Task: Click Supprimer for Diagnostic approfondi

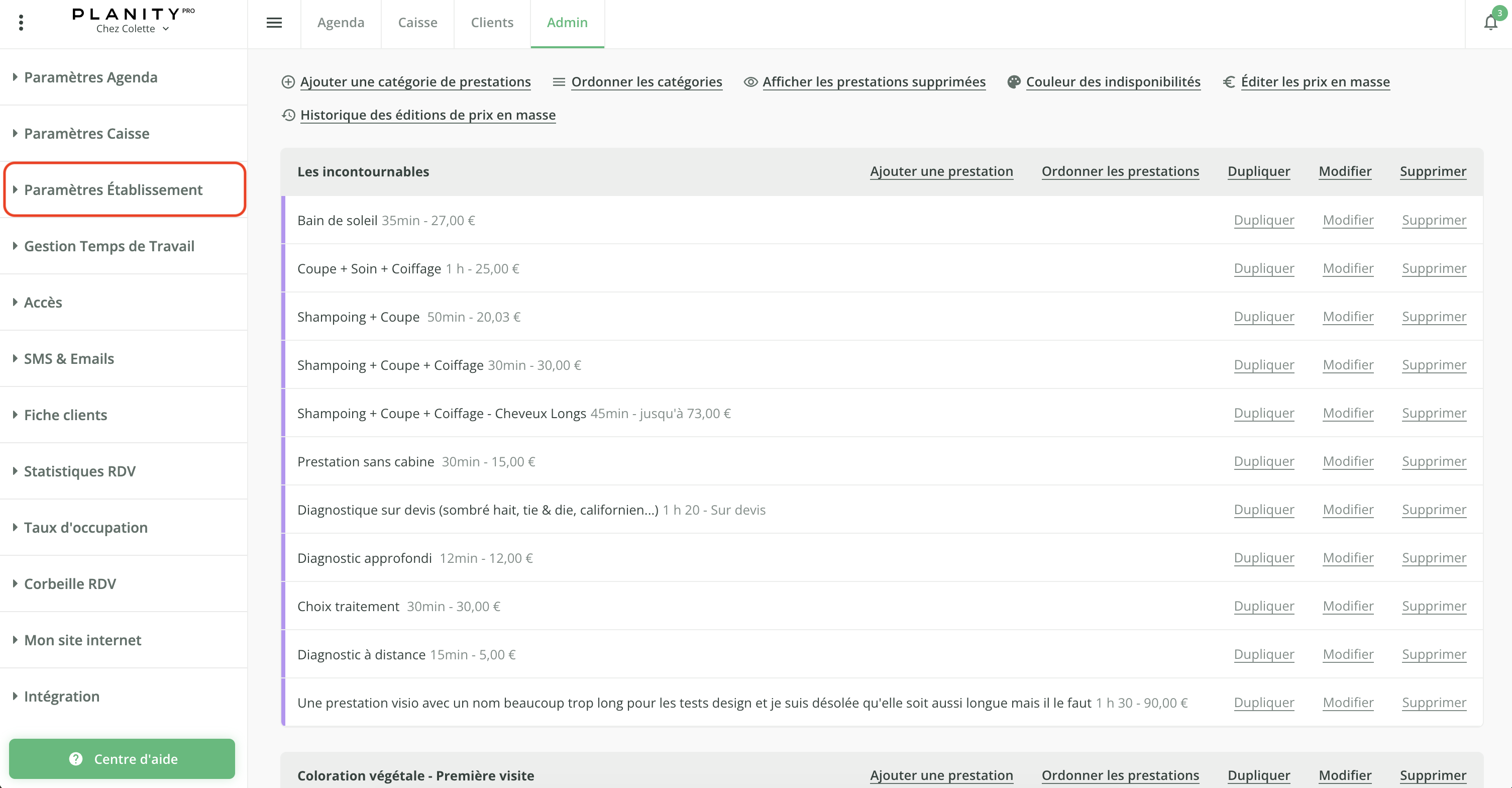Action: click(x=1433, y=558)
